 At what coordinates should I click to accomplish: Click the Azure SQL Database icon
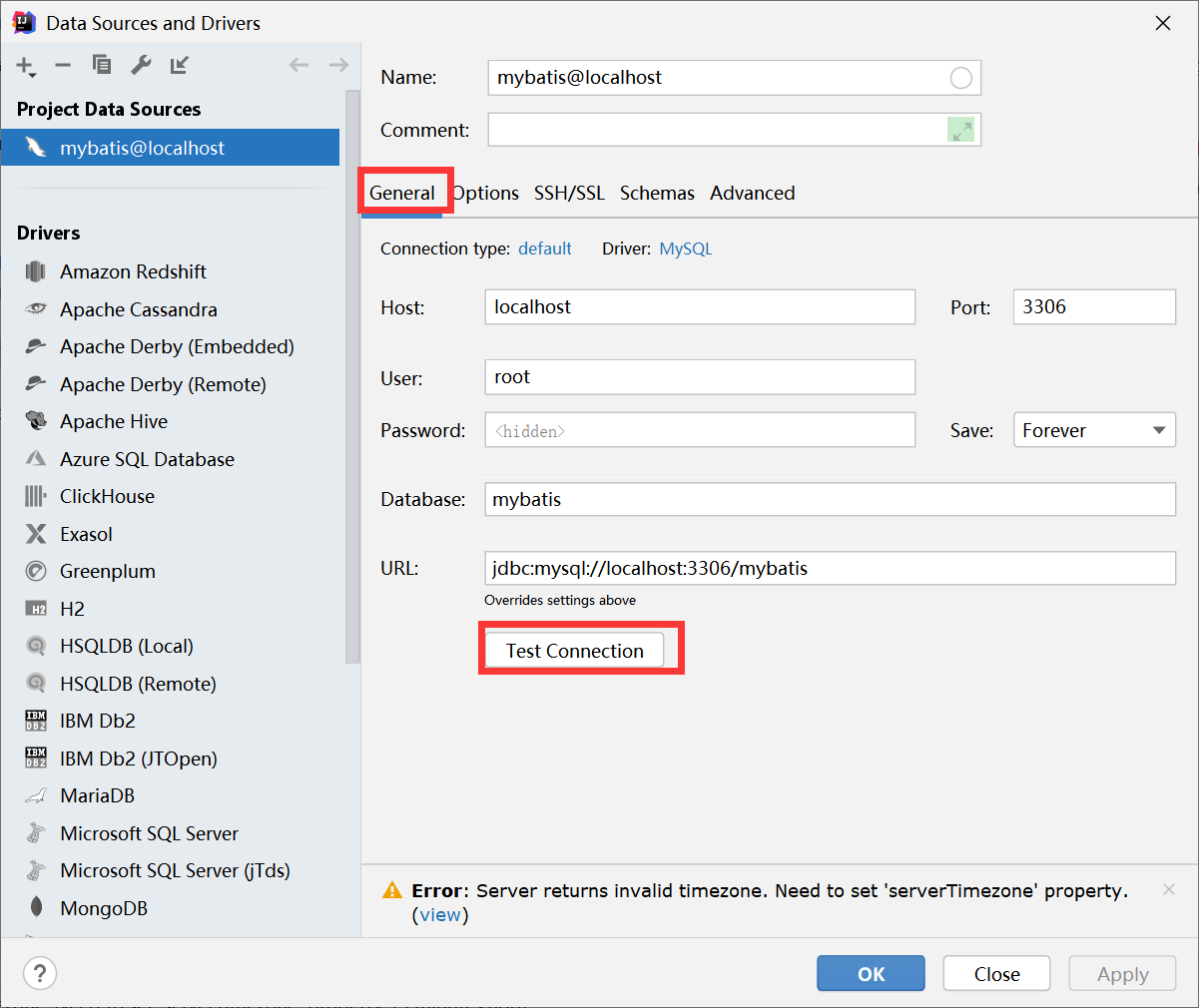point(36,459)
